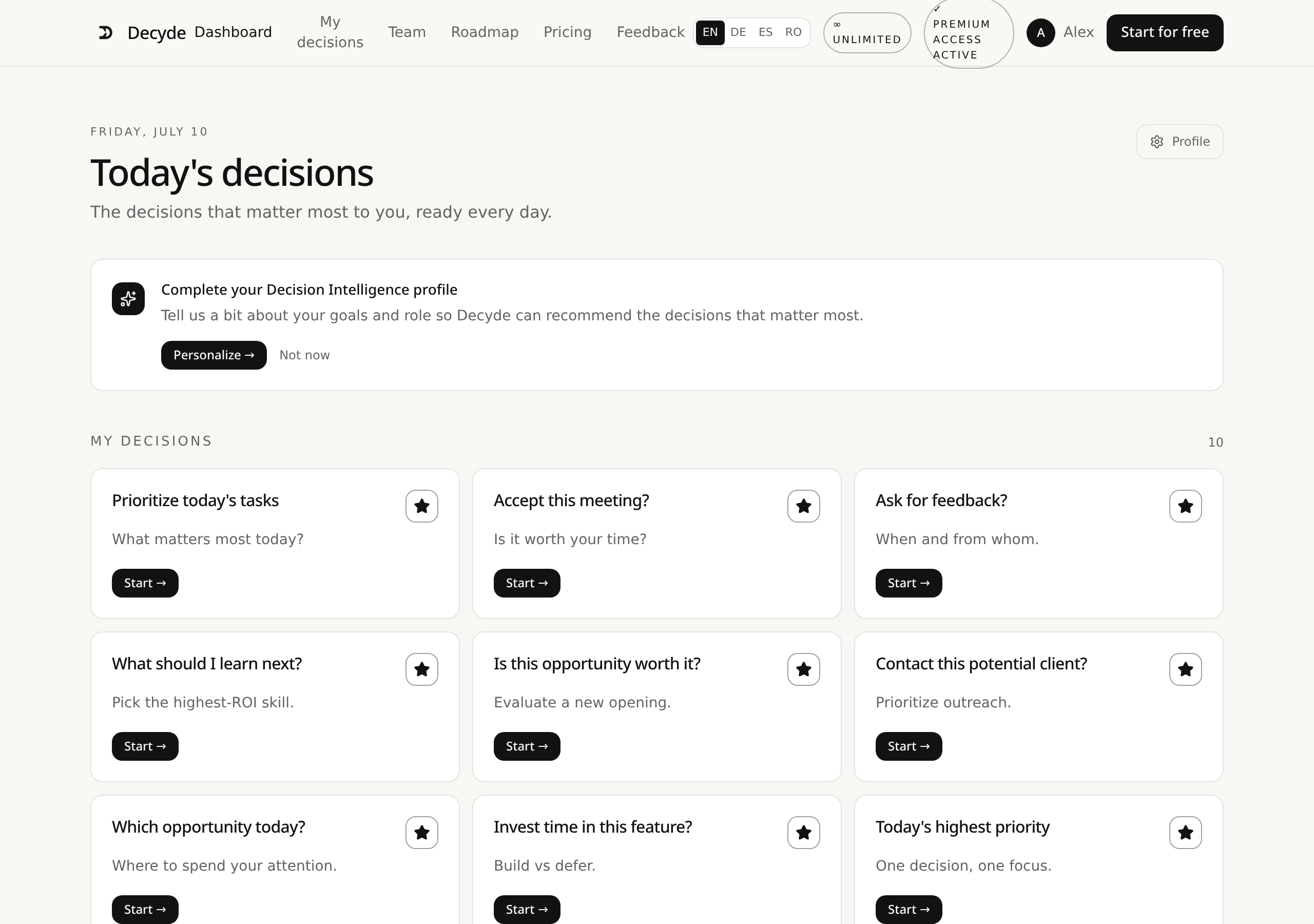Click the gear icon in Profile button

click(x=1156, y=142)
